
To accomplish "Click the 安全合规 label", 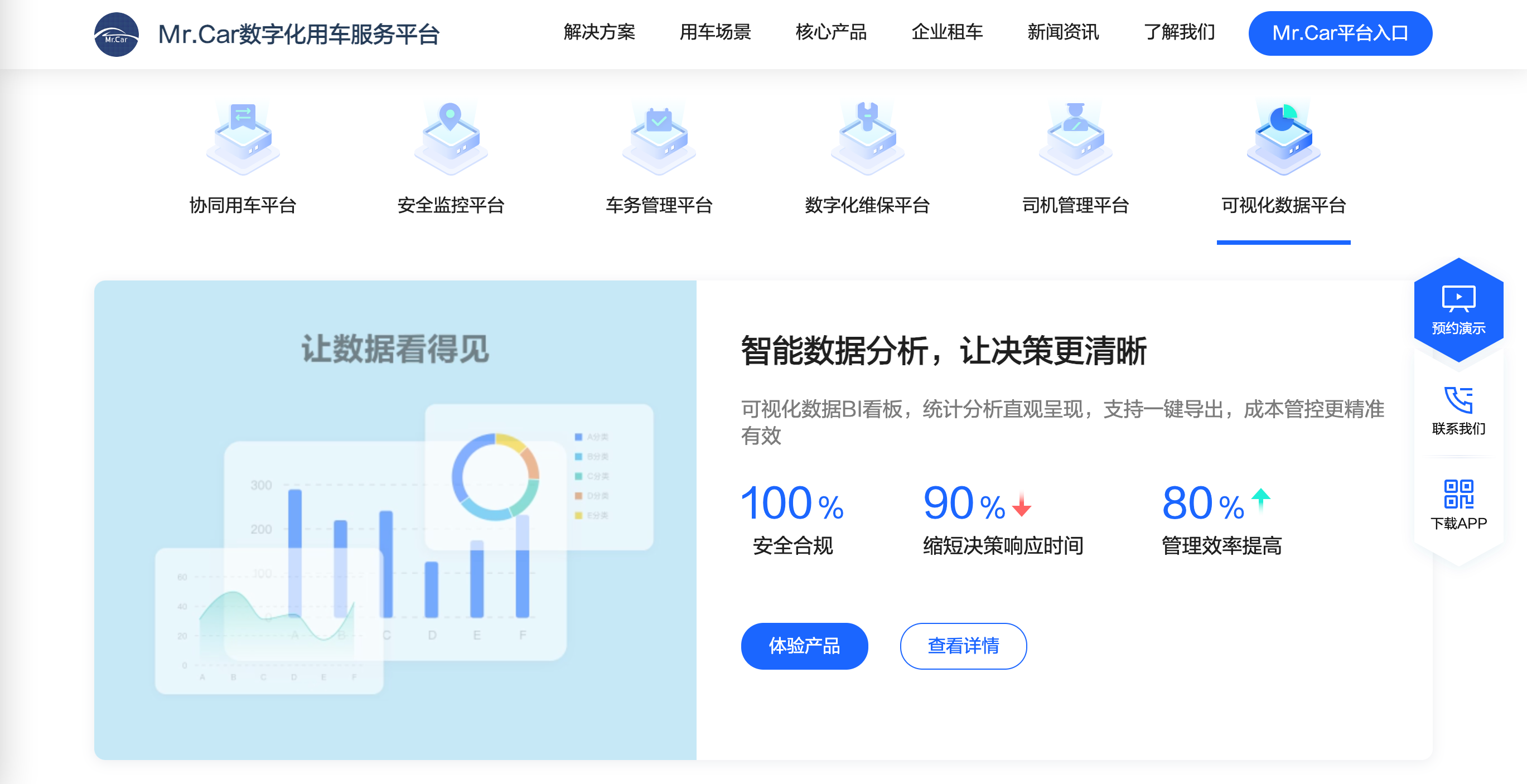I will point(792,545).
